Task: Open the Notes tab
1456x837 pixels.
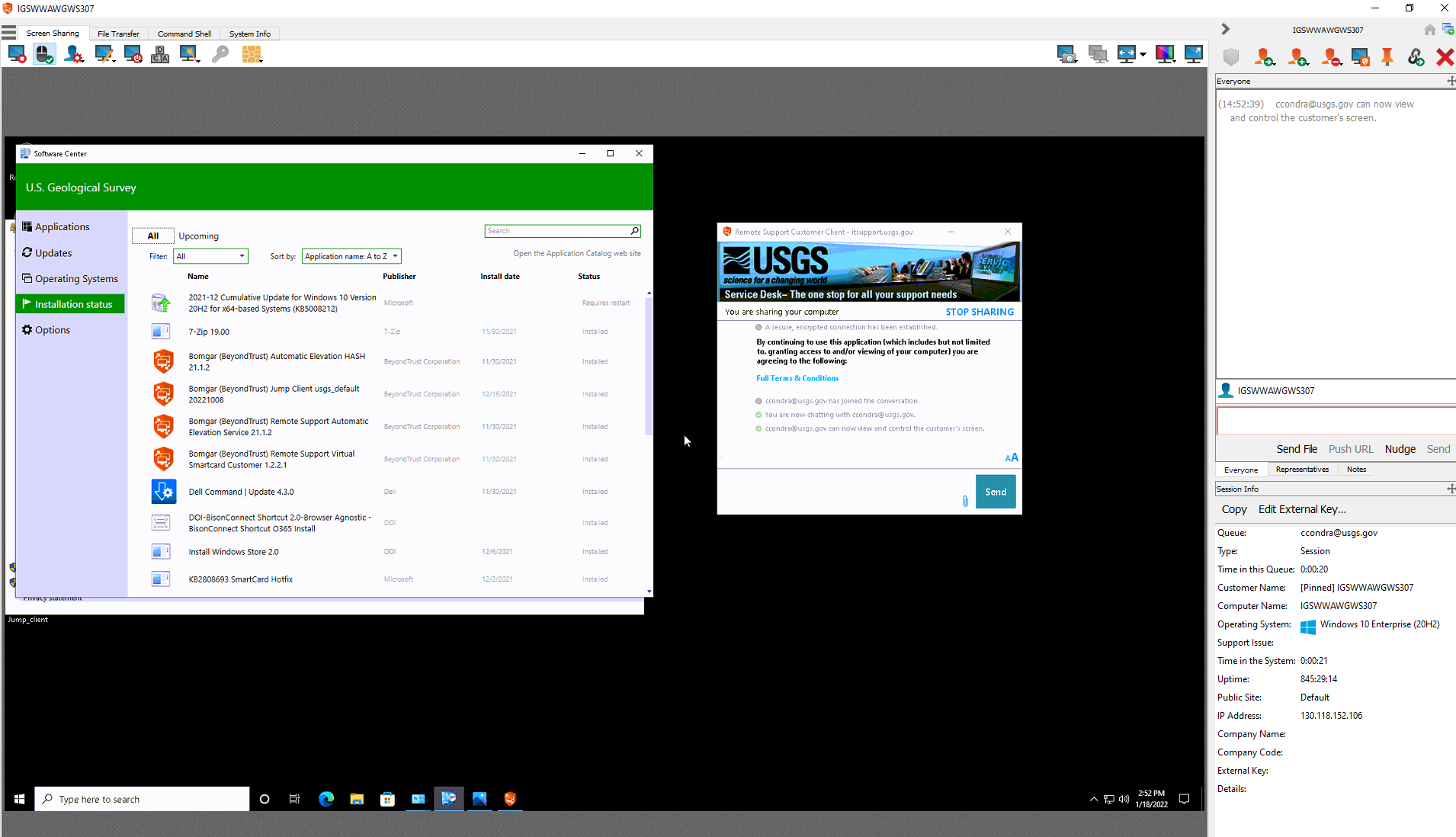Action: [1356, 470]
